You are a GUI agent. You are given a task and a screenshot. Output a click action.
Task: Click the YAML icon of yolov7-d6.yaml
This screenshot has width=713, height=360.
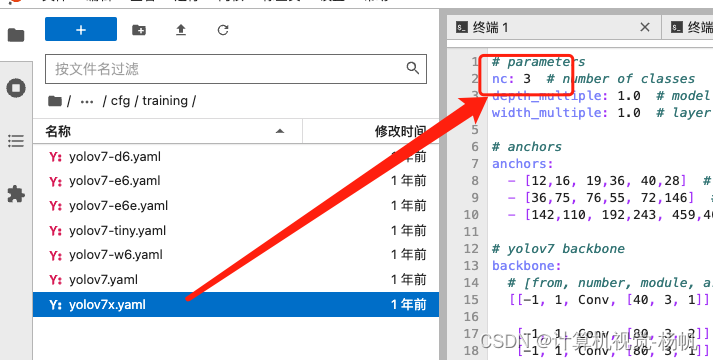[x=55, y=157]
